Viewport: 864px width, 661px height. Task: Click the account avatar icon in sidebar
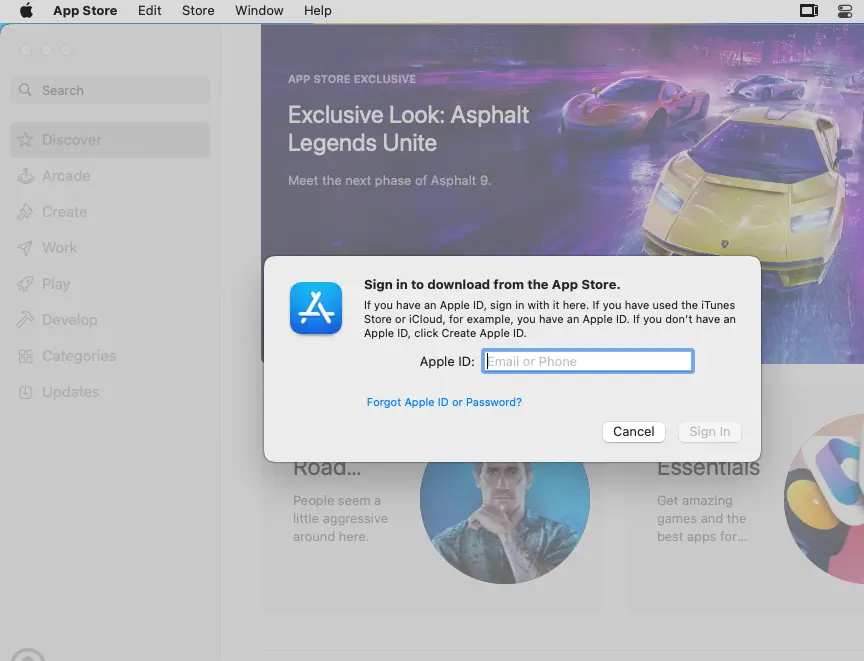point(28,655)
